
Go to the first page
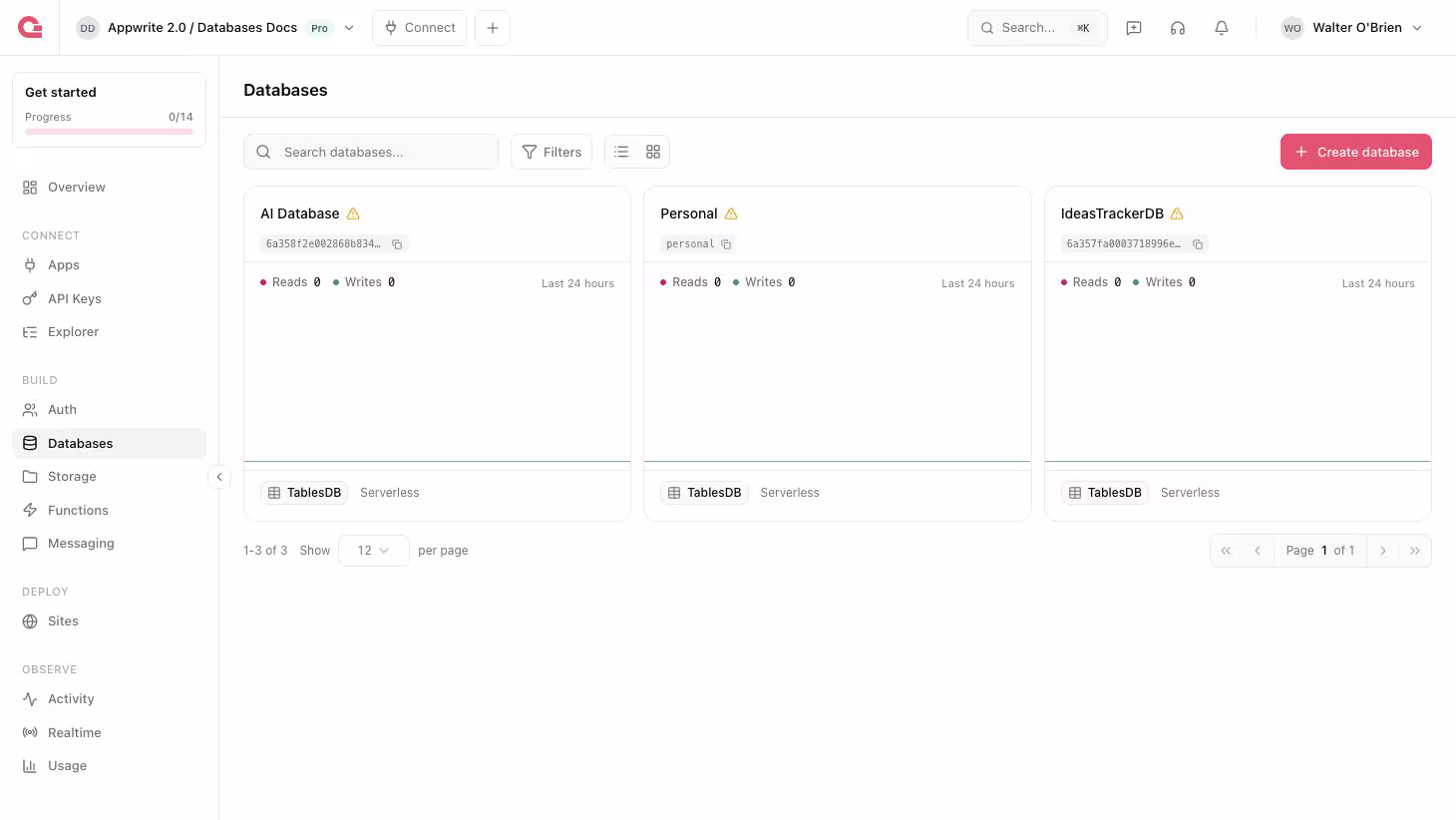[x=1226, y=551]
